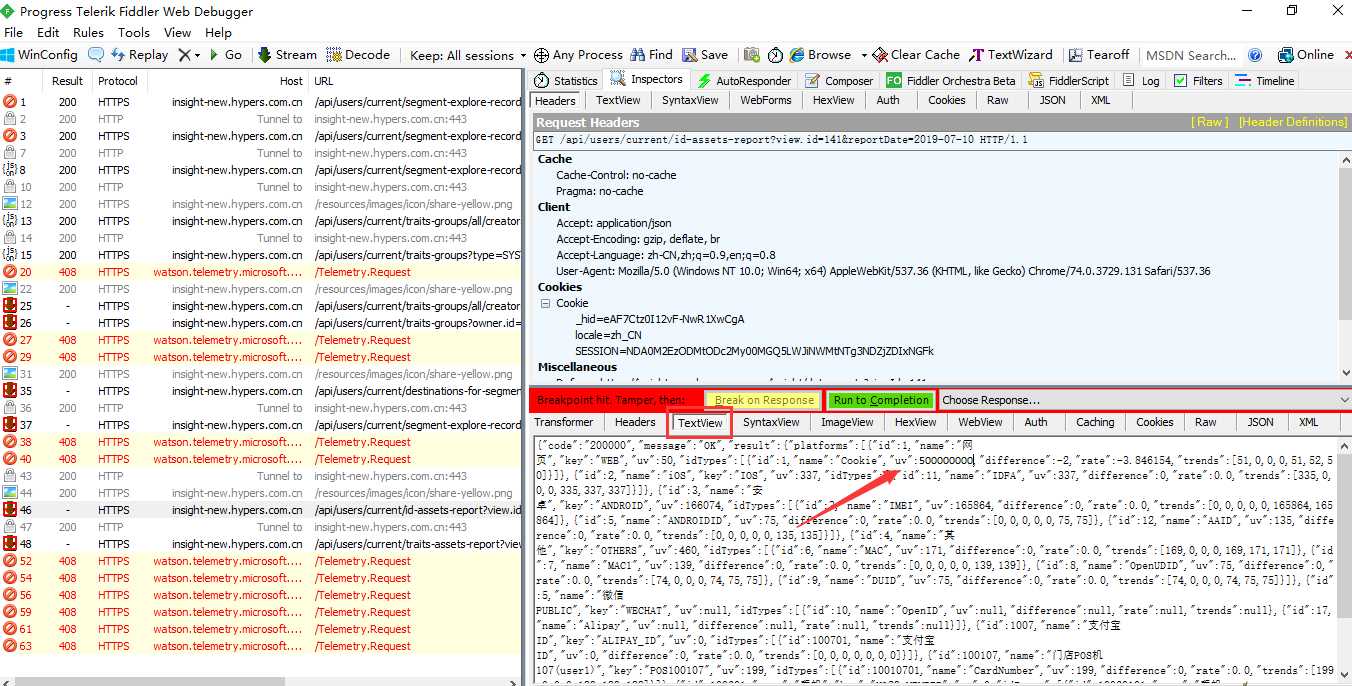Open the Remove (X) sessions dropdown
The image size is (1352, 686).
pyautogui.click(x=189, y=55)
